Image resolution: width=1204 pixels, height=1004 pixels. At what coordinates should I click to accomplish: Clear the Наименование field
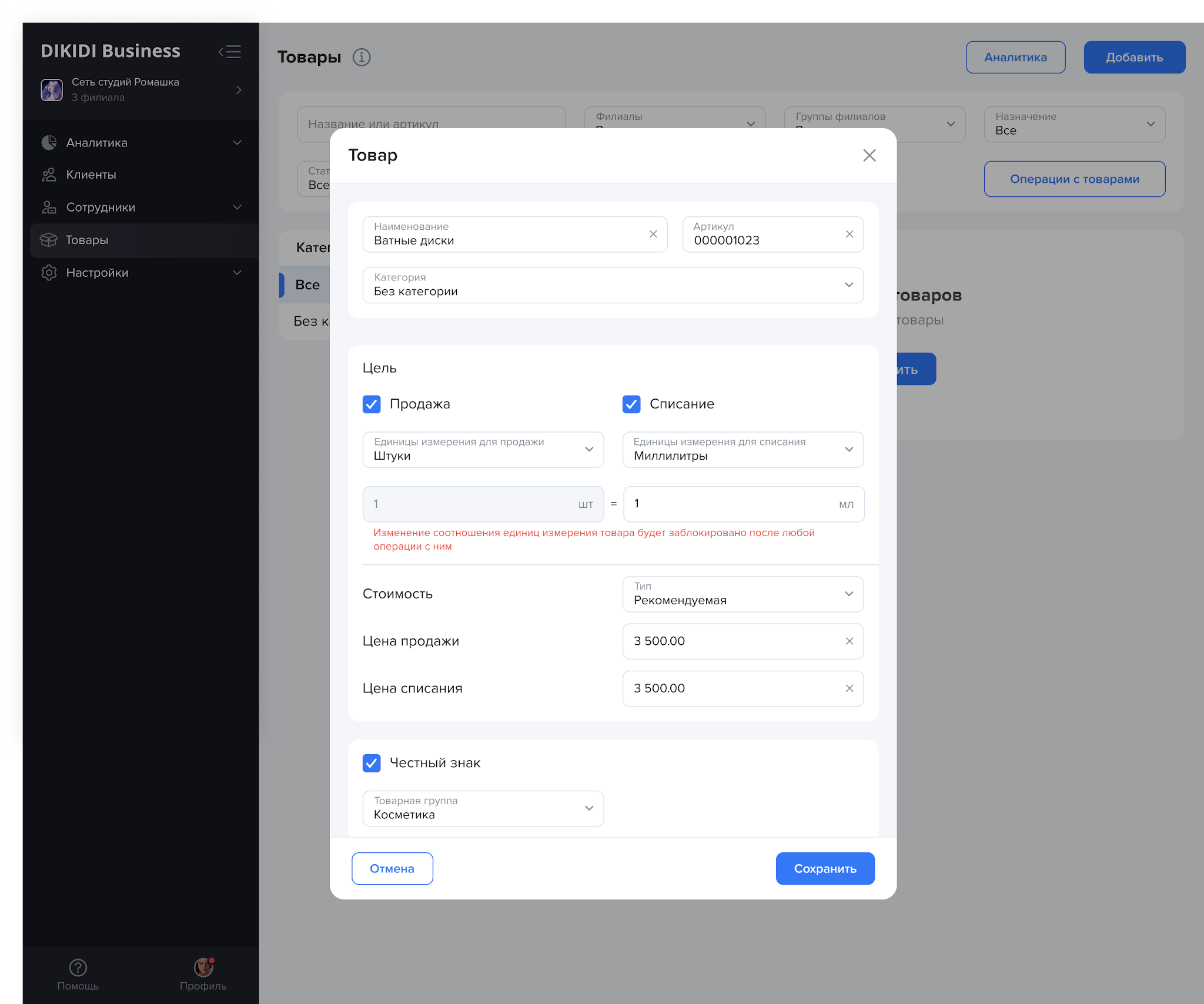(x=653, y=234)
